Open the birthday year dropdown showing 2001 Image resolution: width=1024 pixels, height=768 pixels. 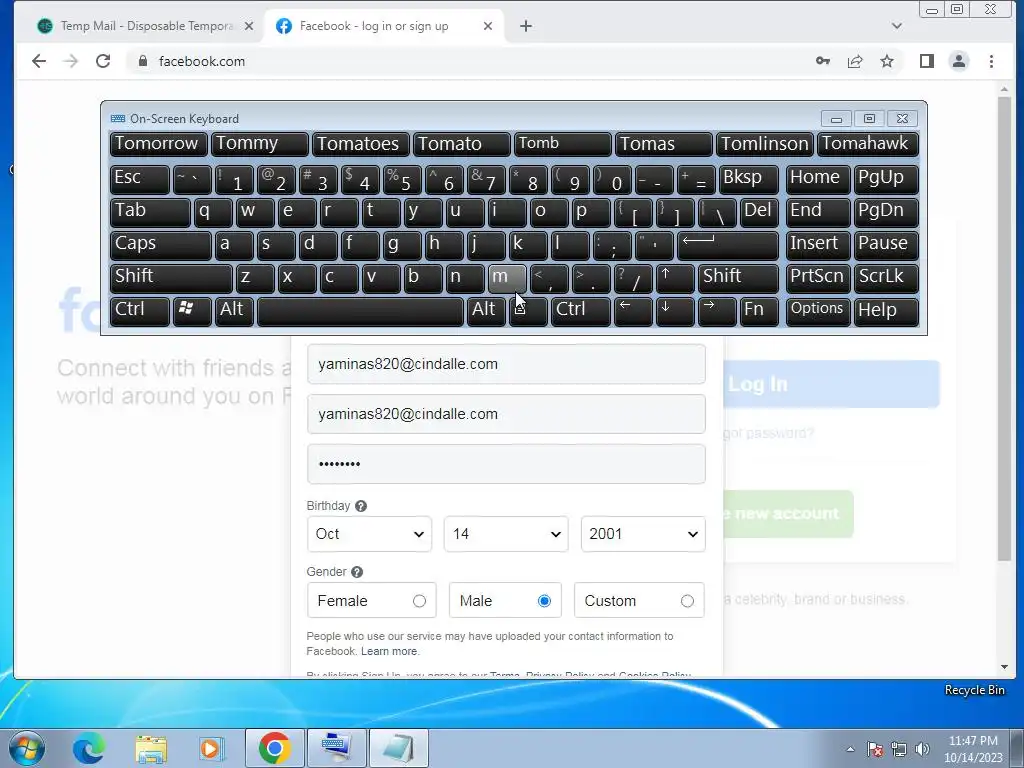pos(643,534)
